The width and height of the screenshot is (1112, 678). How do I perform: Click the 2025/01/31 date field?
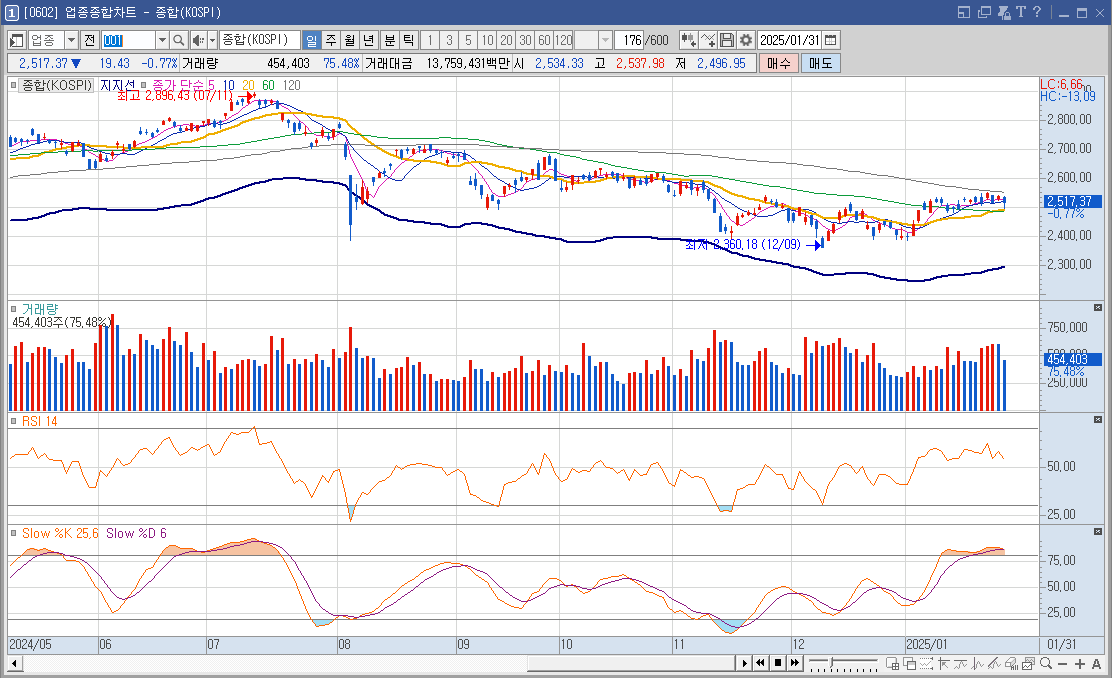[x=790, y=40]
